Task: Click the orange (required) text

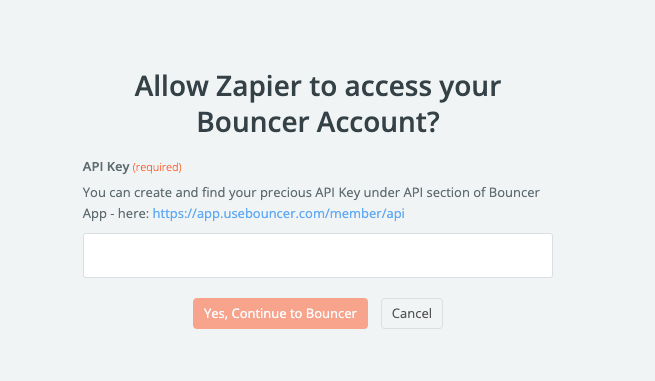Action: pos(157,167)
